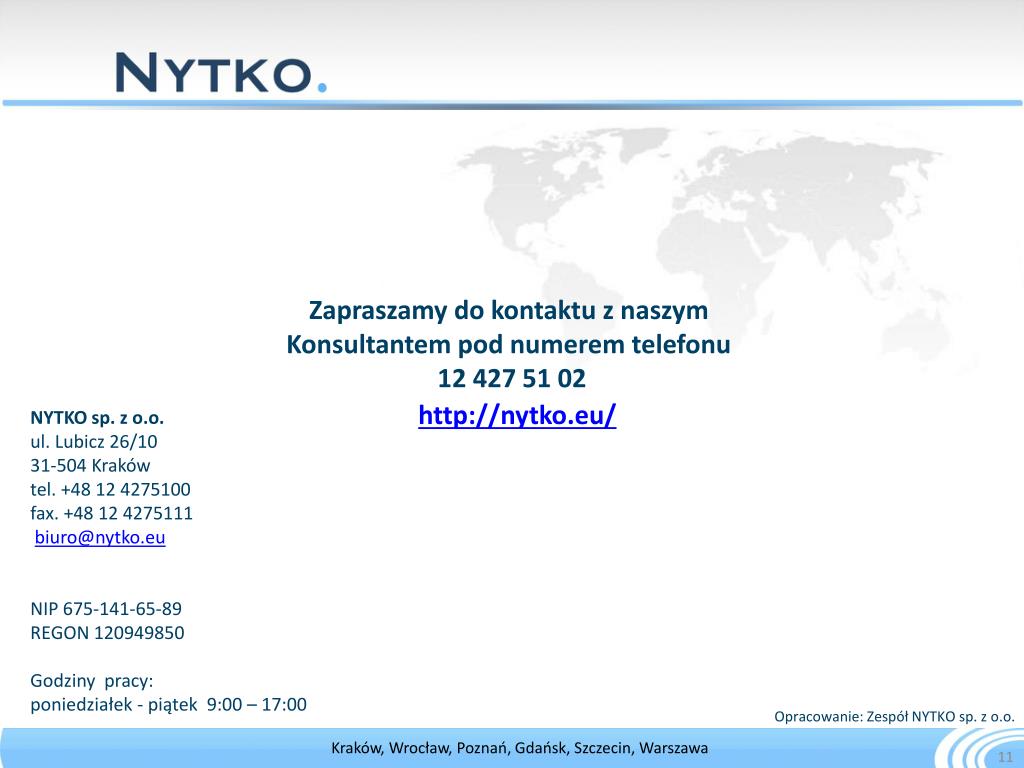Select the address line ul. Lubicz 26/10
The width and height of the screenshot is (1024, 768).
click(93, 442)
